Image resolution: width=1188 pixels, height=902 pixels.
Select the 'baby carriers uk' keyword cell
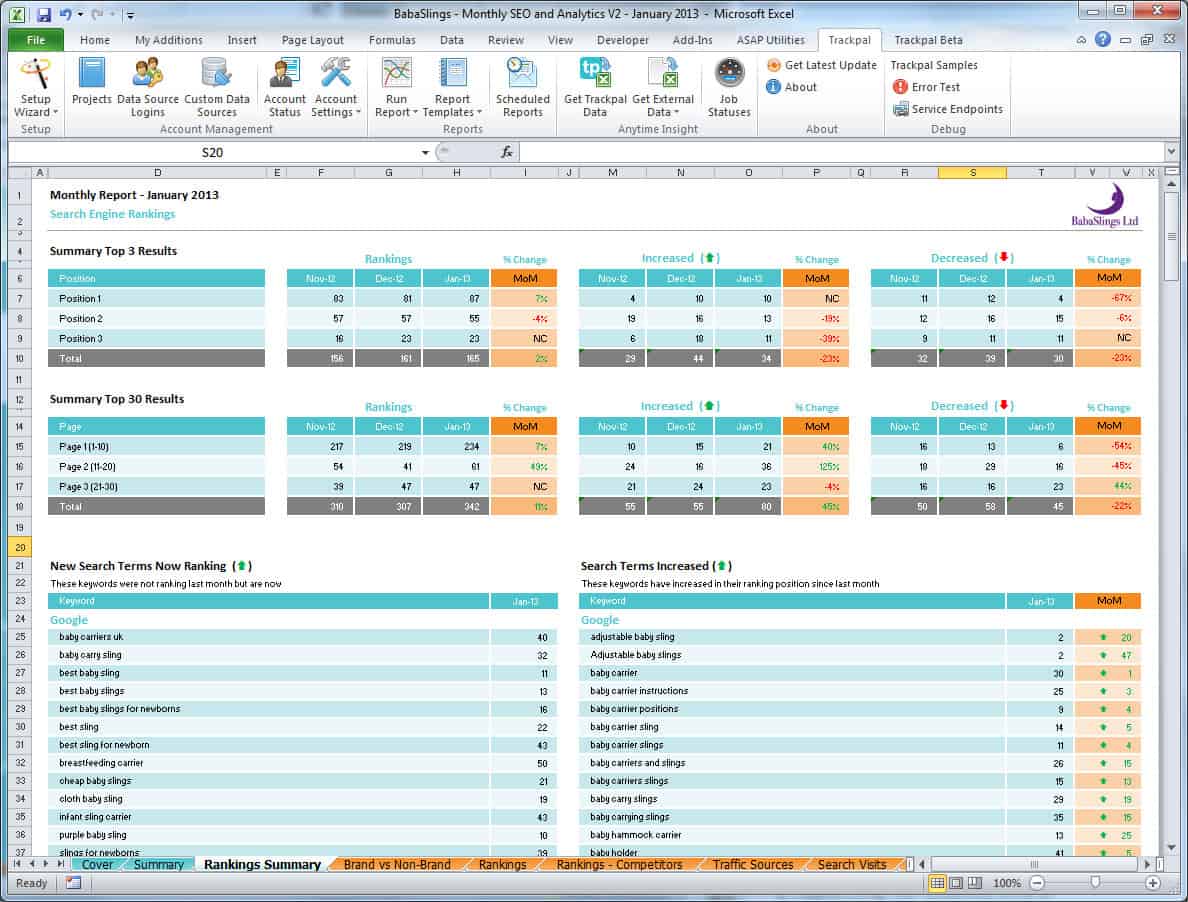point(268,638)
